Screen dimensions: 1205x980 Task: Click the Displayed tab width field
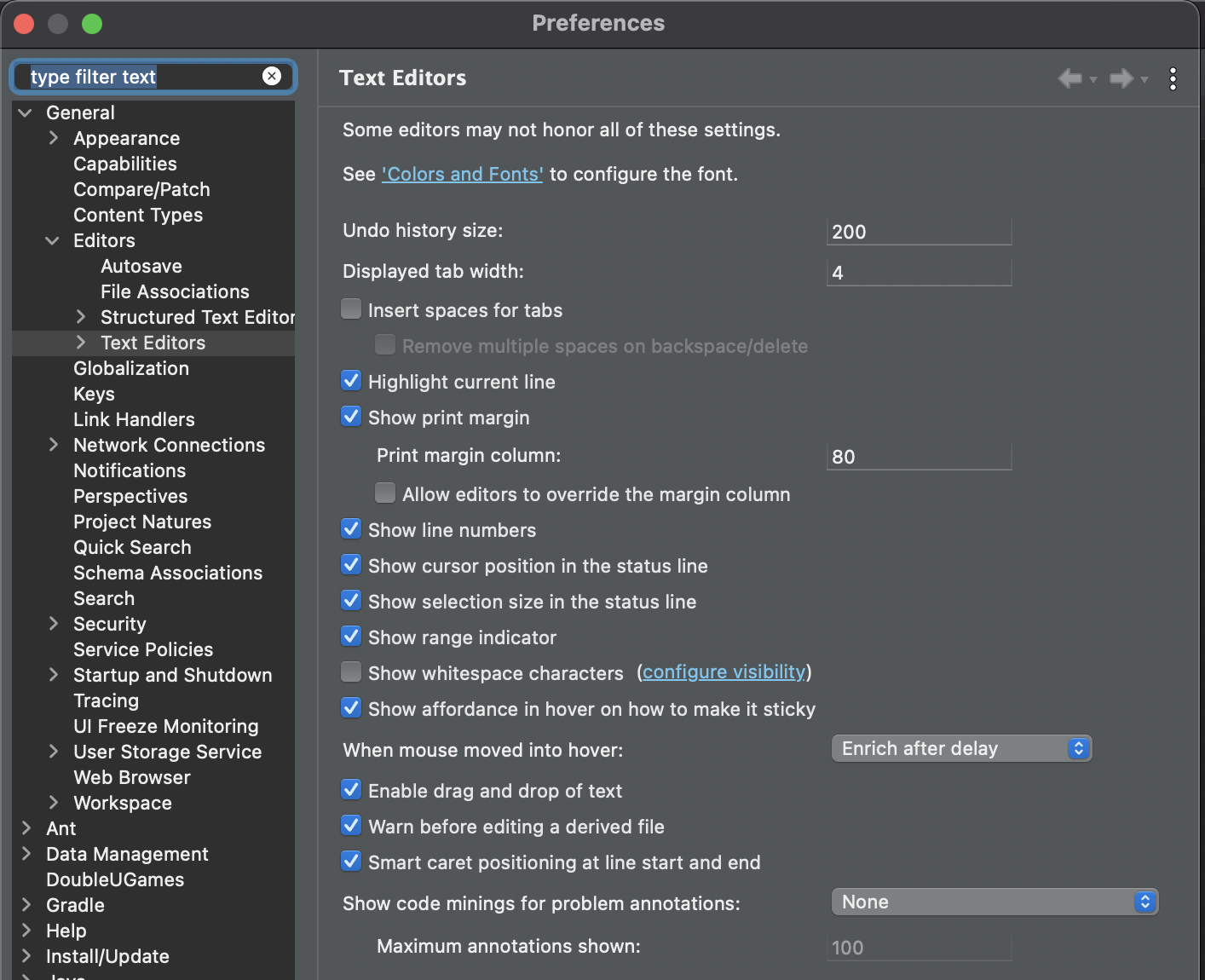pos(919,272)
